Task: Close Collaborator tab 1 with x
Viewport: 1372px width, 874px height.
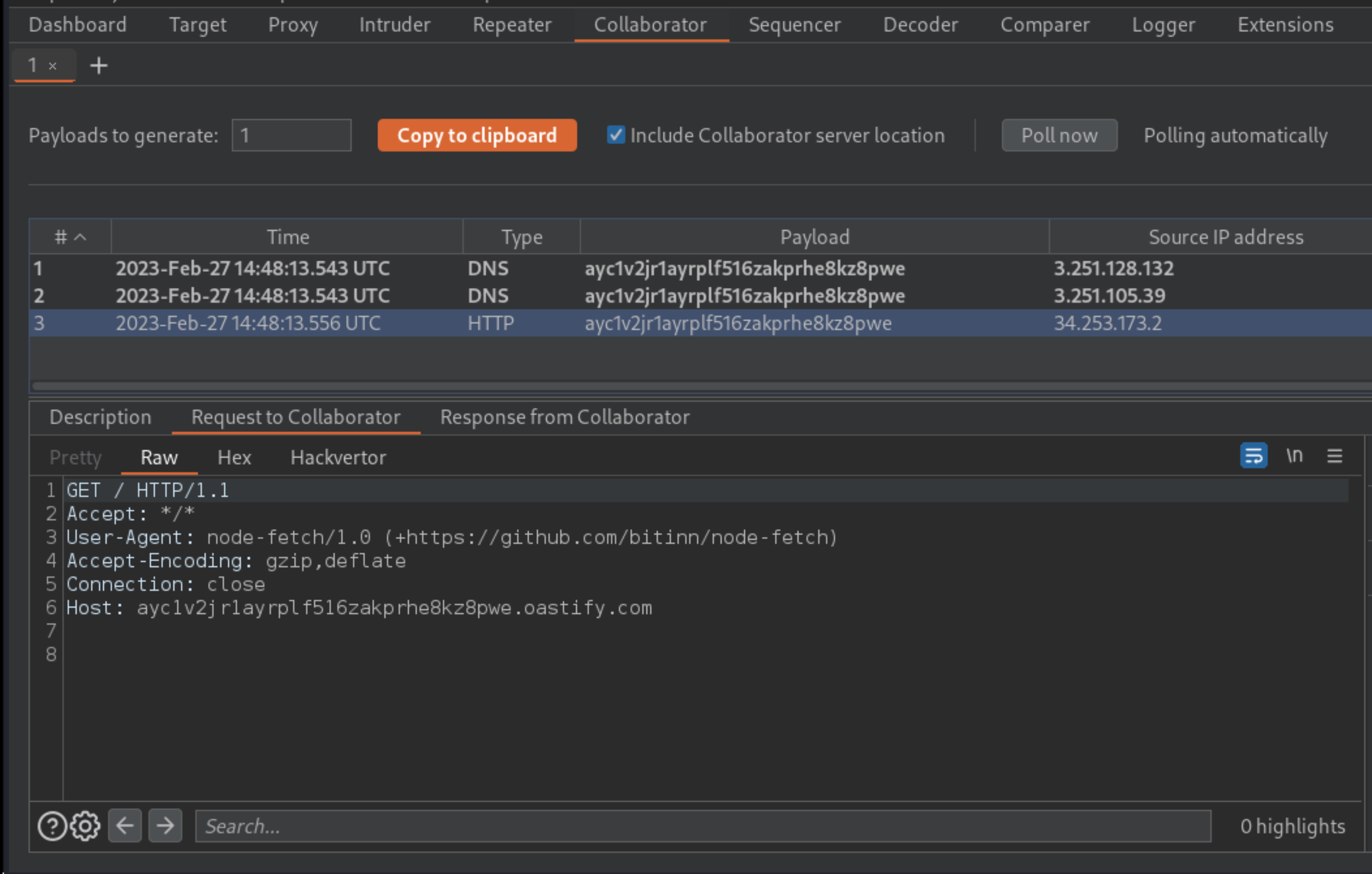Action: pos(52,66)
